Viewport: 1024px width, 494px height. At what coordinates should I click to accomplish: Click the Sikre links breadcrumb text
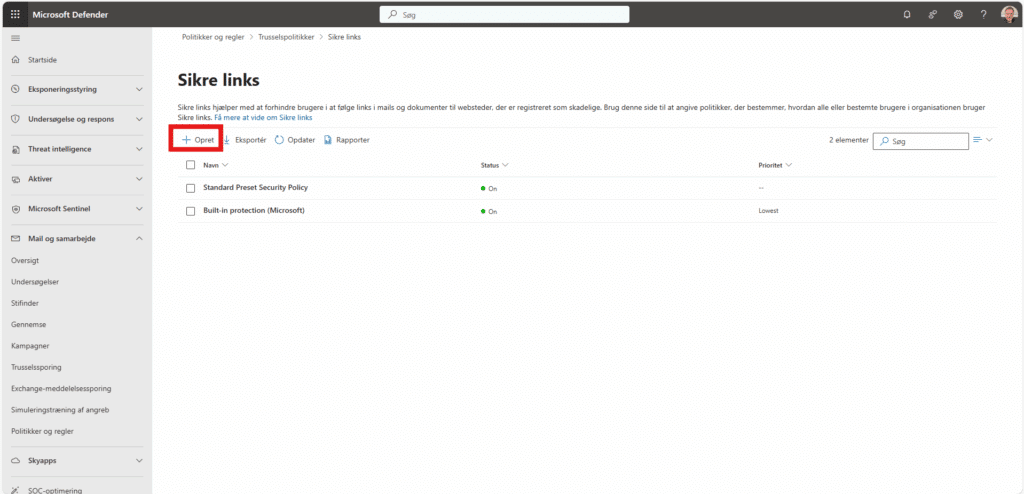click(x=344, y=37)
